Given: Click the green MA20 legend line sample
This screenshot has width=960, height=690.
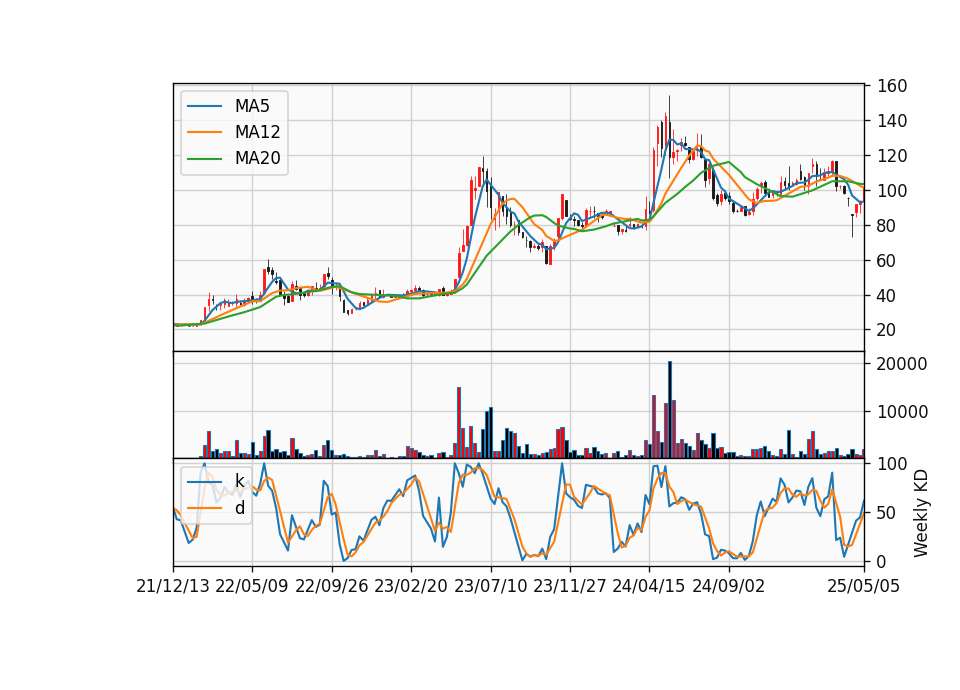Looking at the screenshot, I should click(204, 159).
